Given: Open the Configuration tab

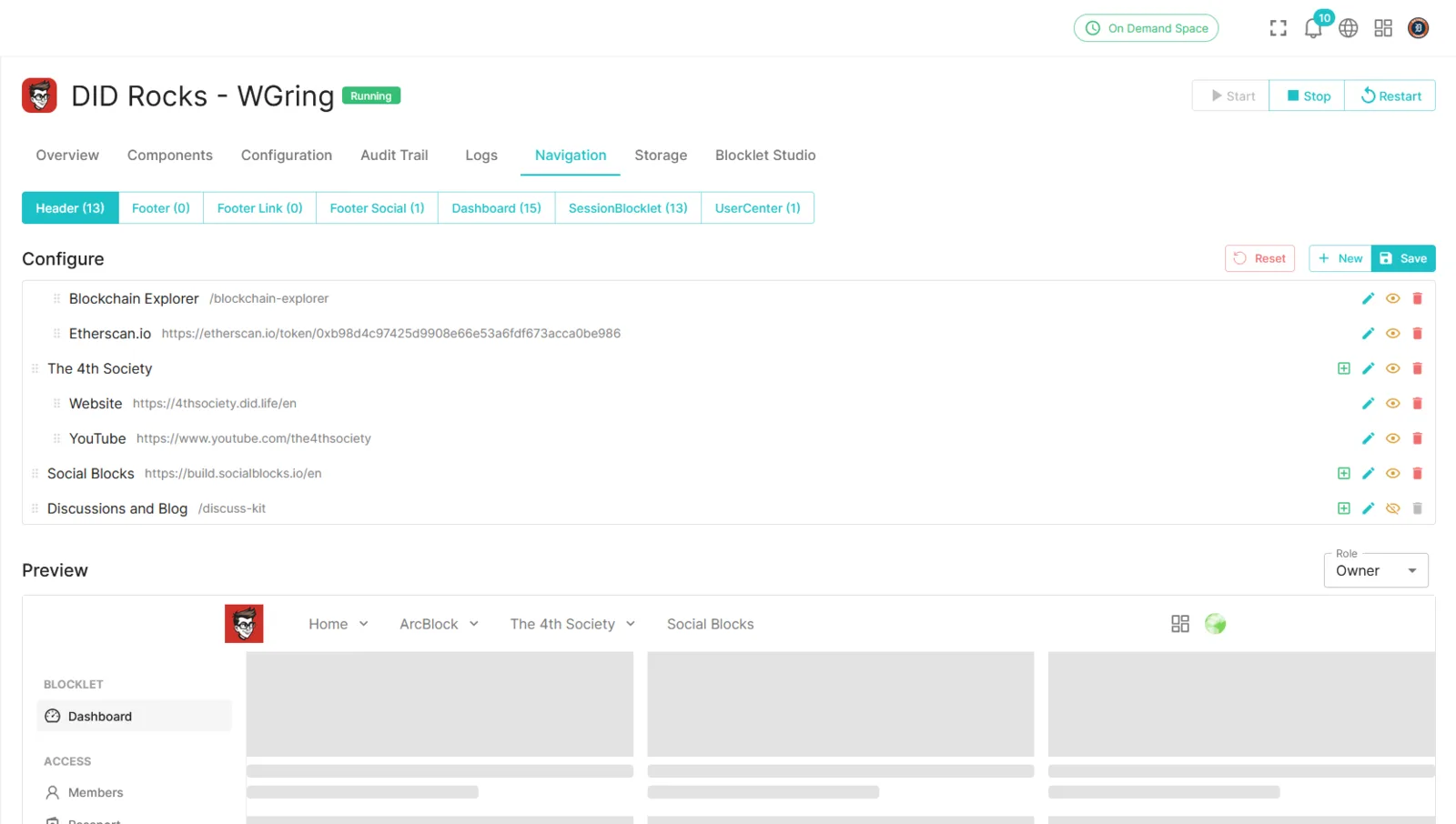Looking at the screenshot, I should coord(287,156).
